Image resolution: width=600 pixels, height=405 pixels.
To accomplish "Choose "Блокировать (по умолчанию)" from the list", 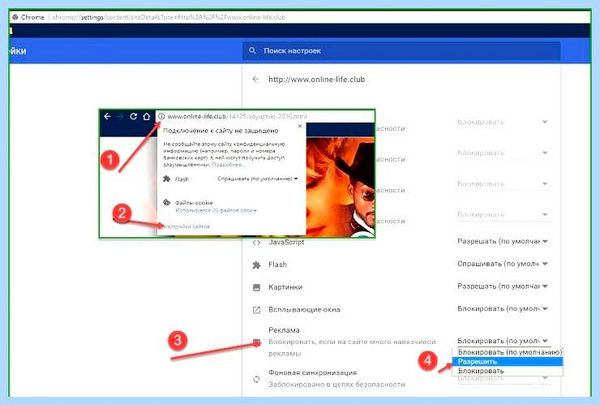I will point(508,352).
